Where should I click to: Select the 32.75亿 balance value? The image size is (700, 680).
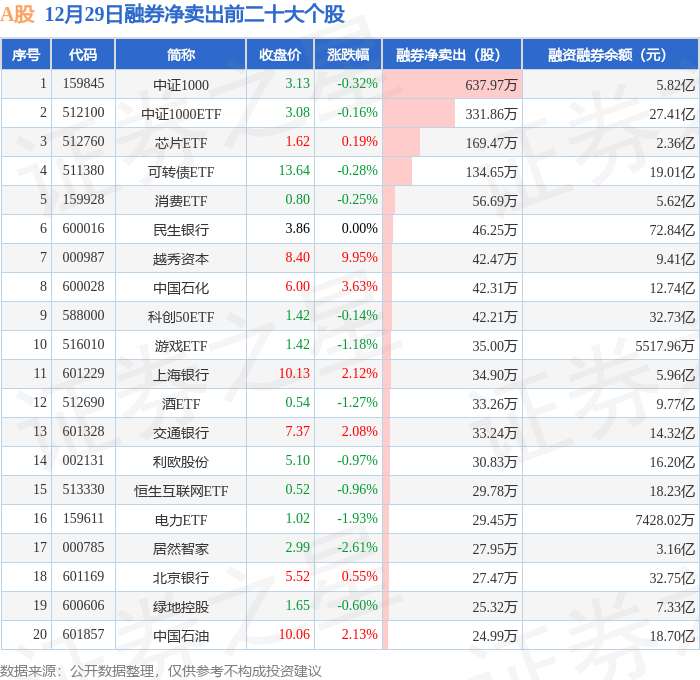click(672, 578)
